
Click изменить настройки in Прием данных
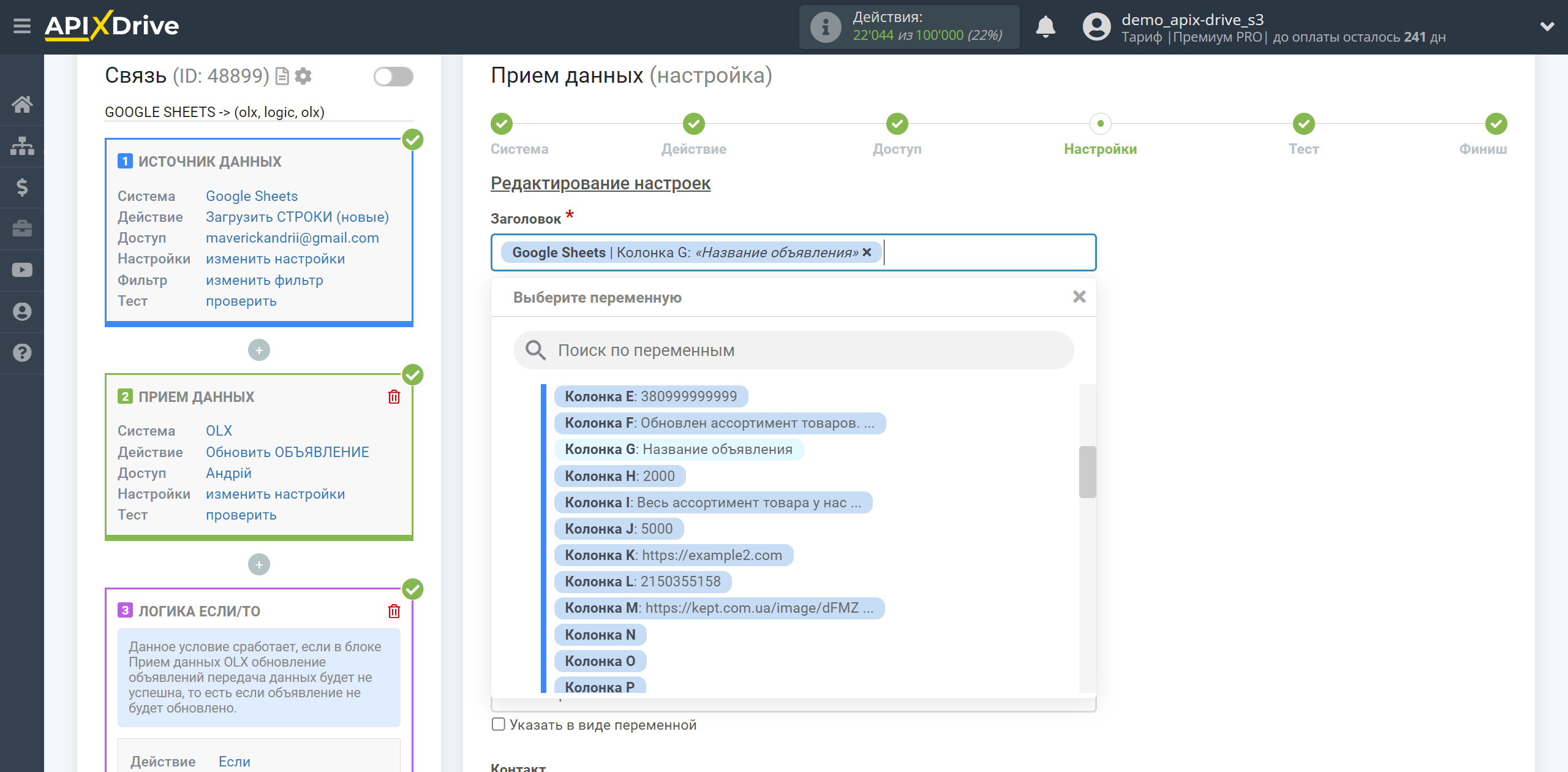click(275, 494)
